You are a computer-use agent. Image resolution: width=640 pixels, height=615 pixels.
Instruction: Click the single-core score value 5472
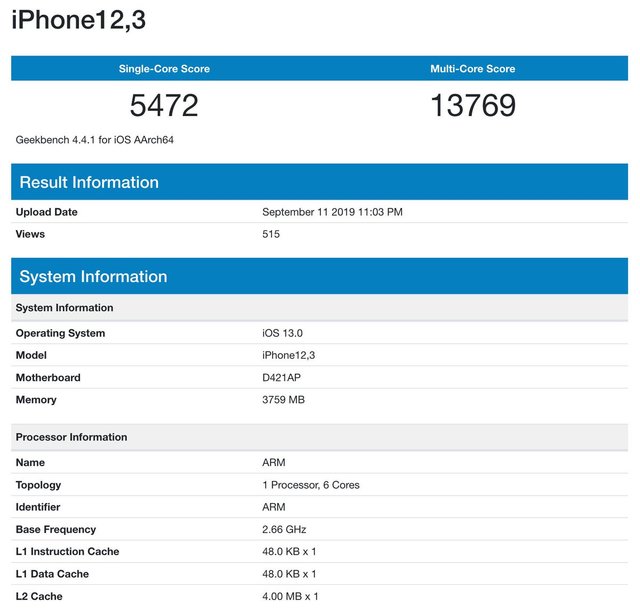[164, 105]
